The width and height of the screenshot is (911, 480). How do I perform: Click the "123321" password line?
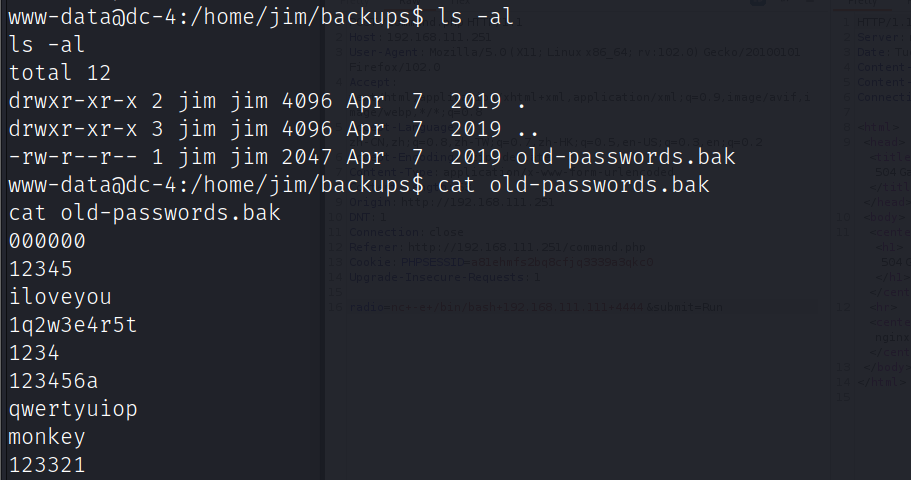point(47,465)
